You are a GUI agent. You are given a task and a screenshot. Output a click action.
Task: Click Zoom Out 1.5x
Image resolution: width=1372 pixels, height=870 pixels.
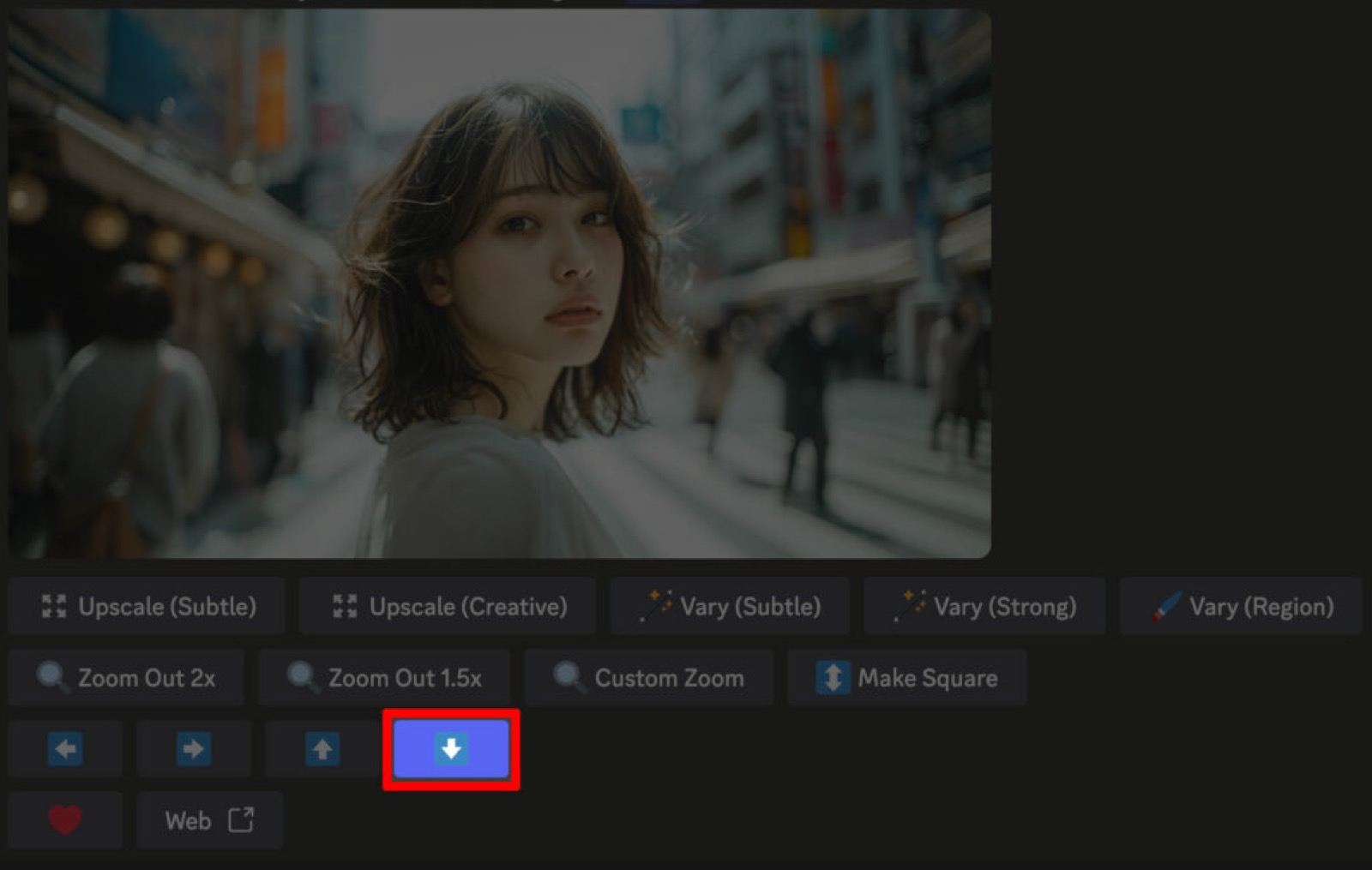coord(384,677)
